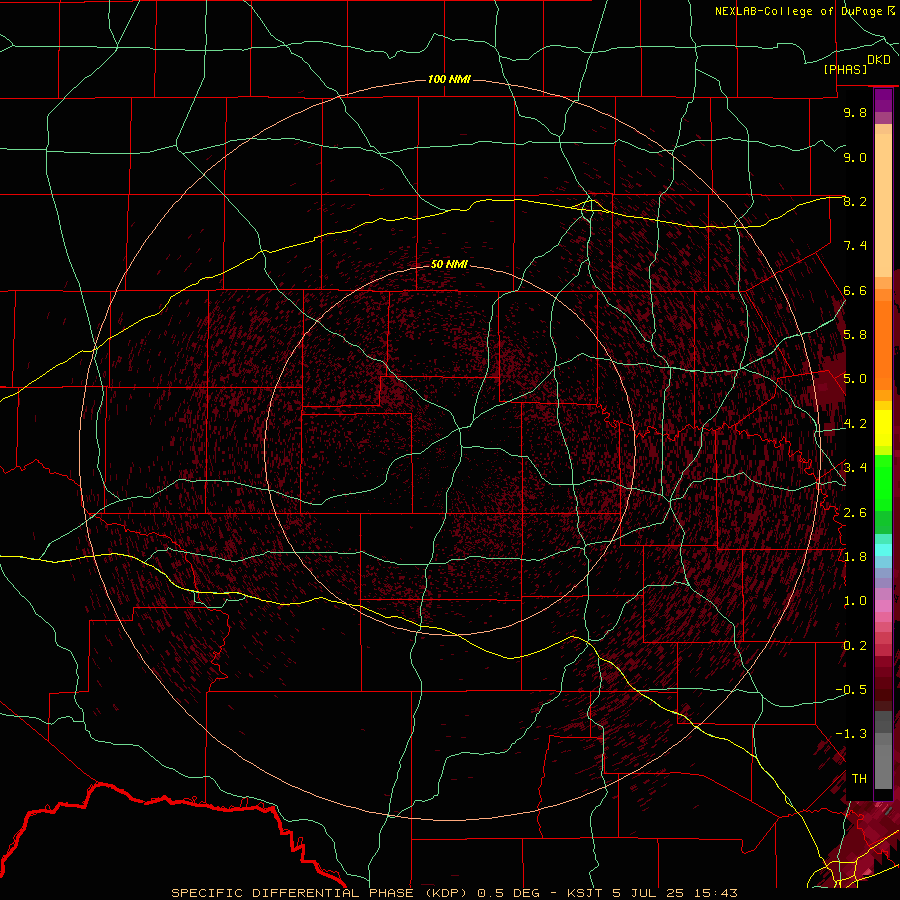Click the bright green band of the color scale
Screen dimensions: 900x900
883,482
